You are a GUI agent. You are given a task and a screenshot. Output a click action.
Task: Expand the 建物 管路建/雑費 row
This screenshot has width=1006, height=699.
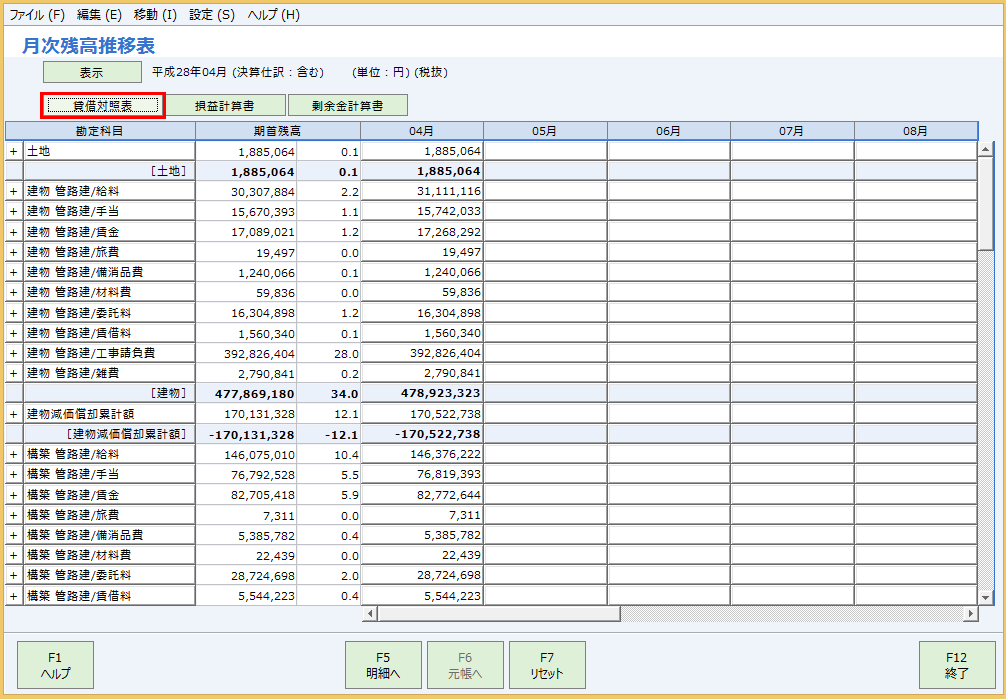point(11,372)
